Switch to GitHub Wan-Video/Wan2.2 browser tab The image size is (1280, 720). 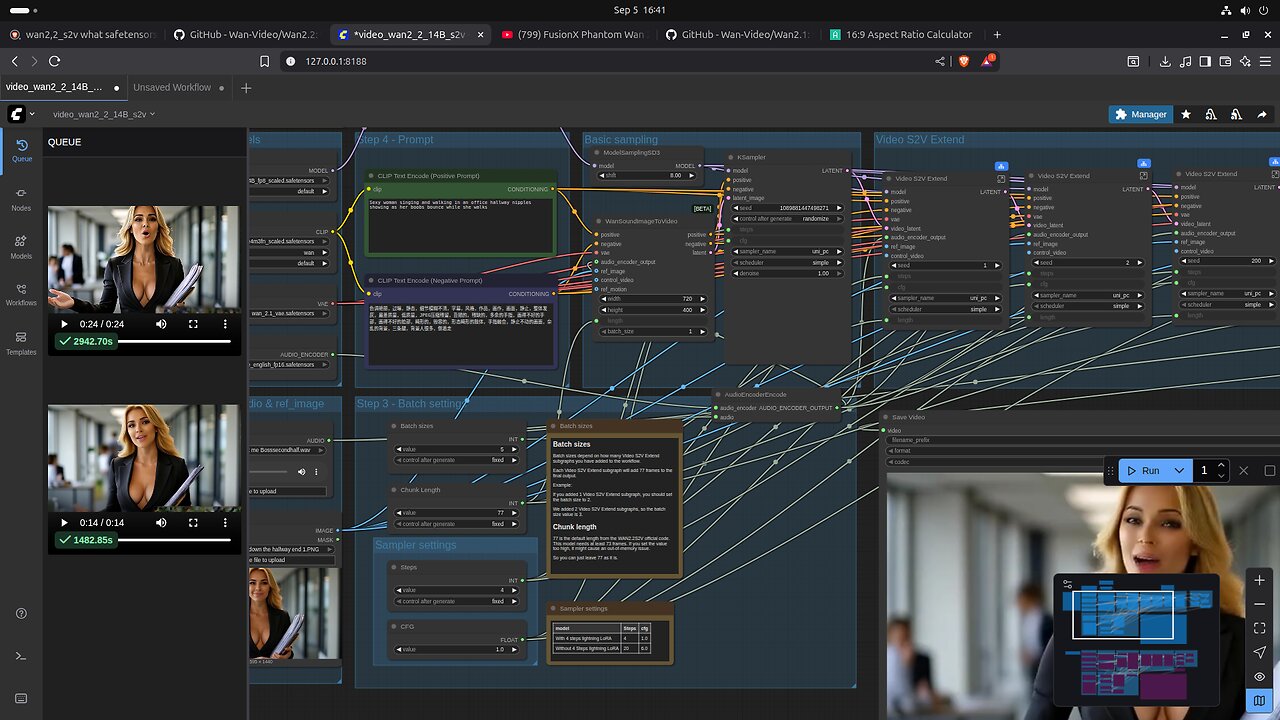[245, 34]
